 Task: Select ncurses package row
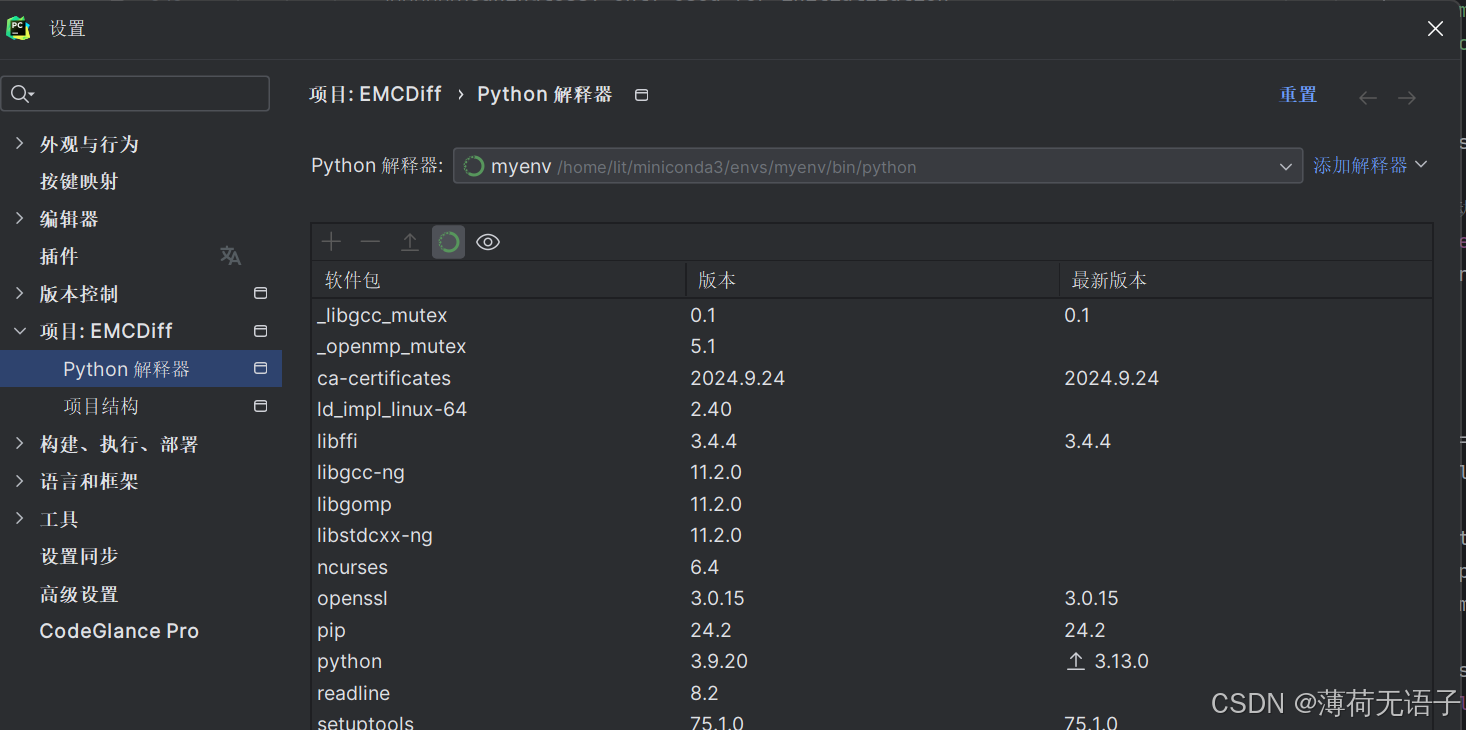(x=872, y=567)
